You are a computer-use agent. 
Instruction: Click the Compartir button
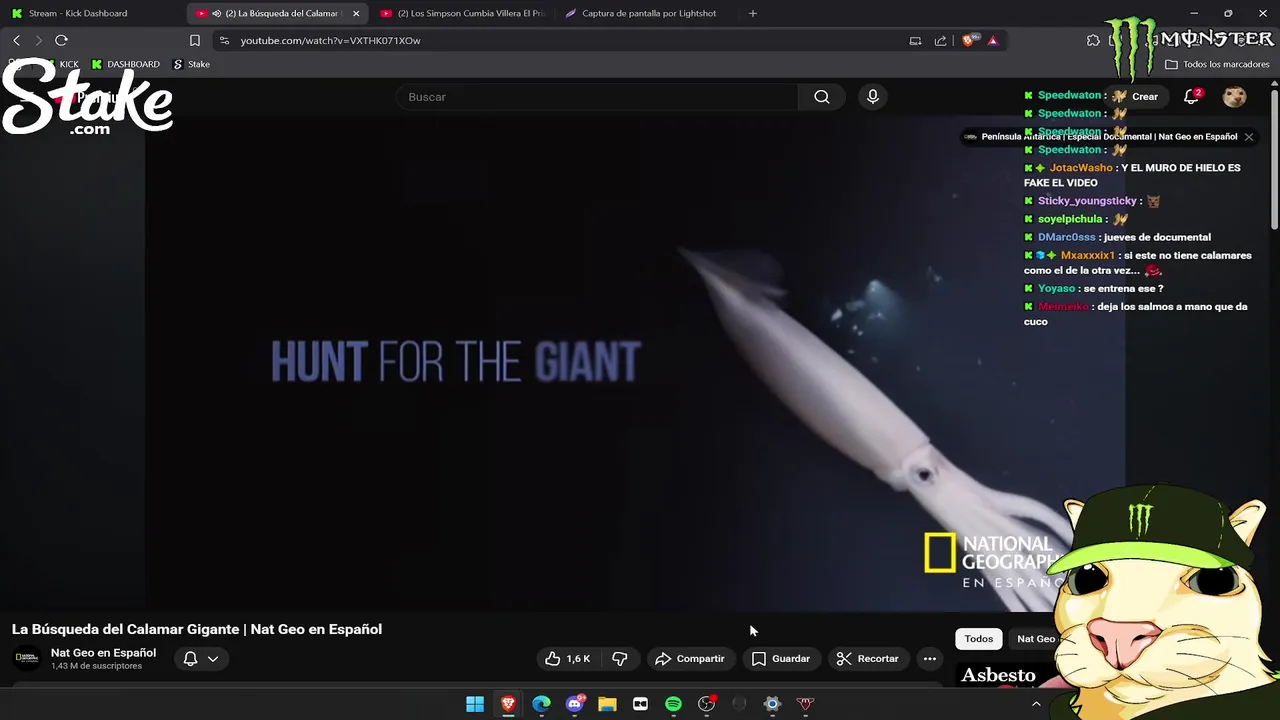click(x=690, y=658)
